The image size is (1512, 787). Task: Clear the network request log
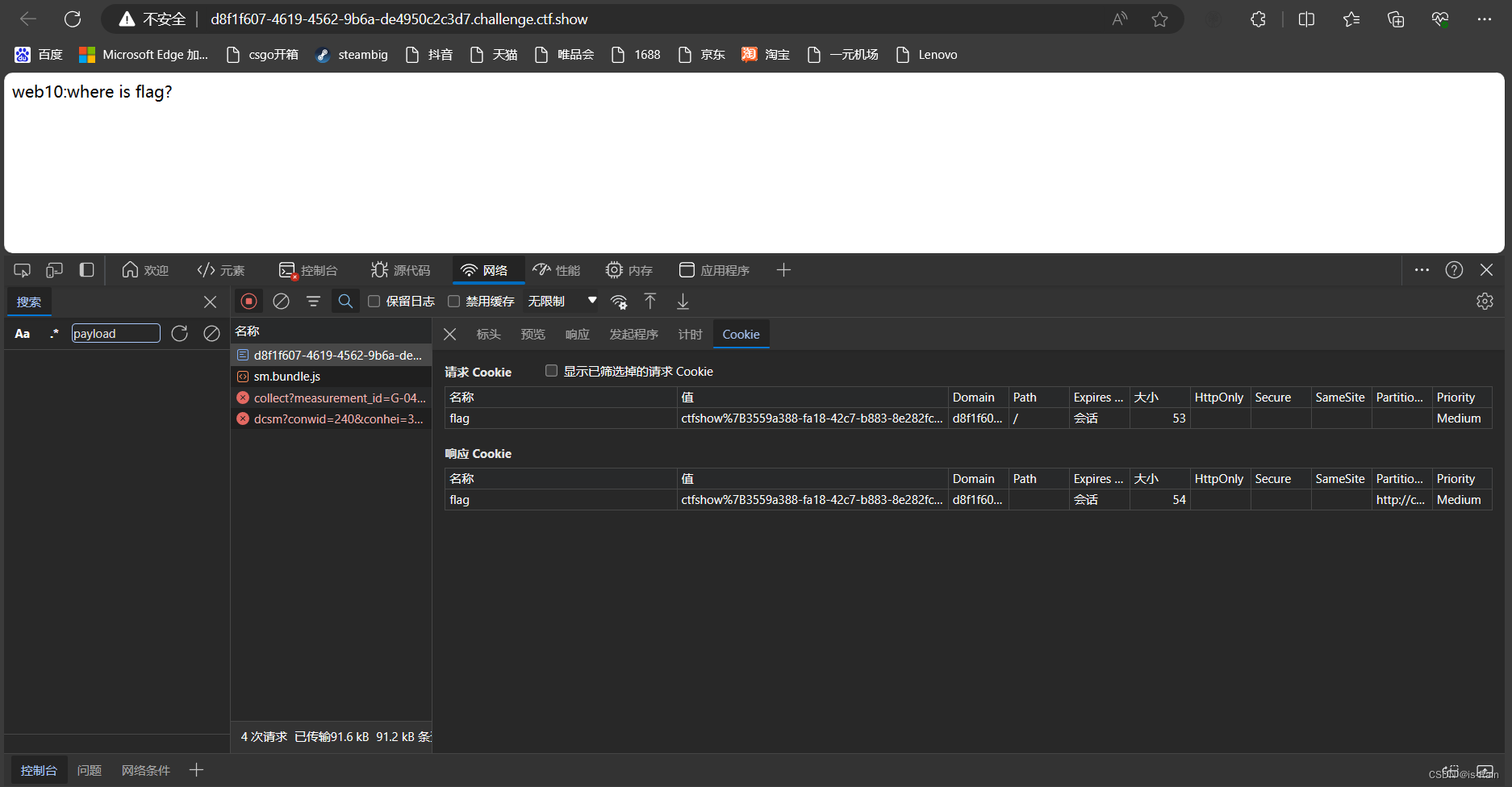281,301
